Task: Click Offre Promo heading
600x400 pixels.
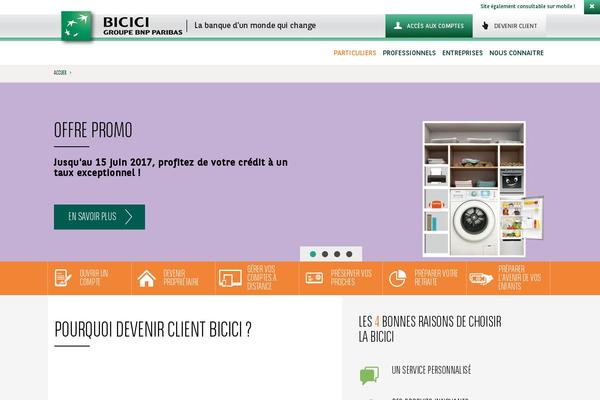Action: [93, 131]
